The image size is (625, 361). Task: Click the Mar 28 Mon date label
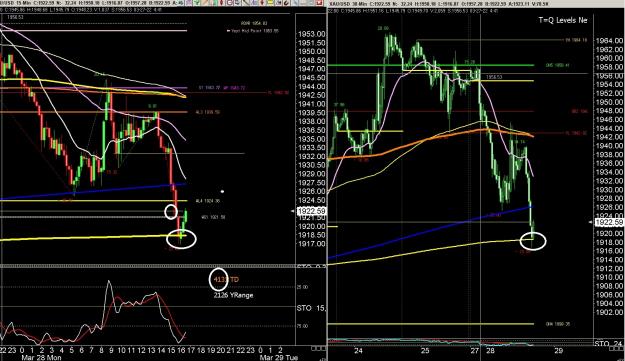pos(41,357)
